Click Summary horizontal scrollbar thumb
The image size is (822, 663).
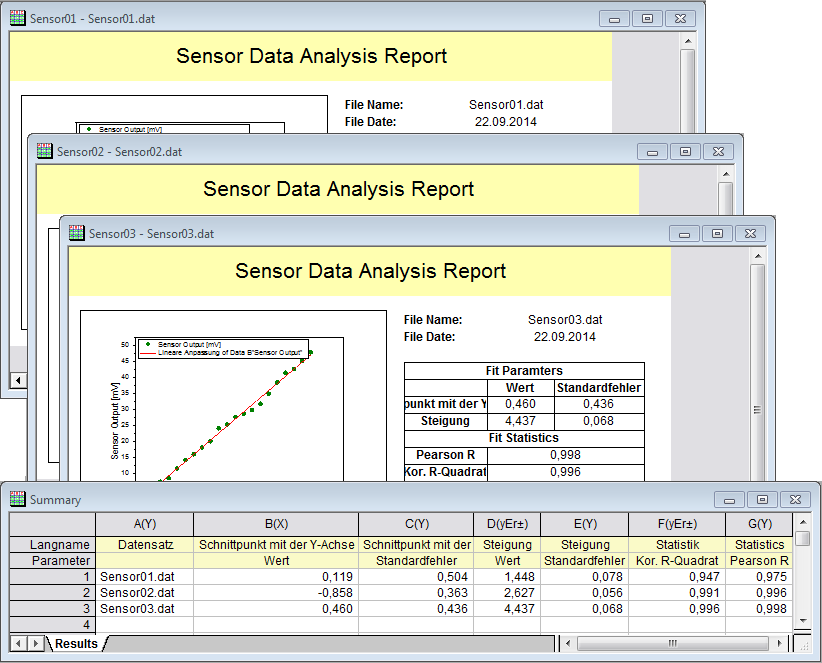coord(673,643)
